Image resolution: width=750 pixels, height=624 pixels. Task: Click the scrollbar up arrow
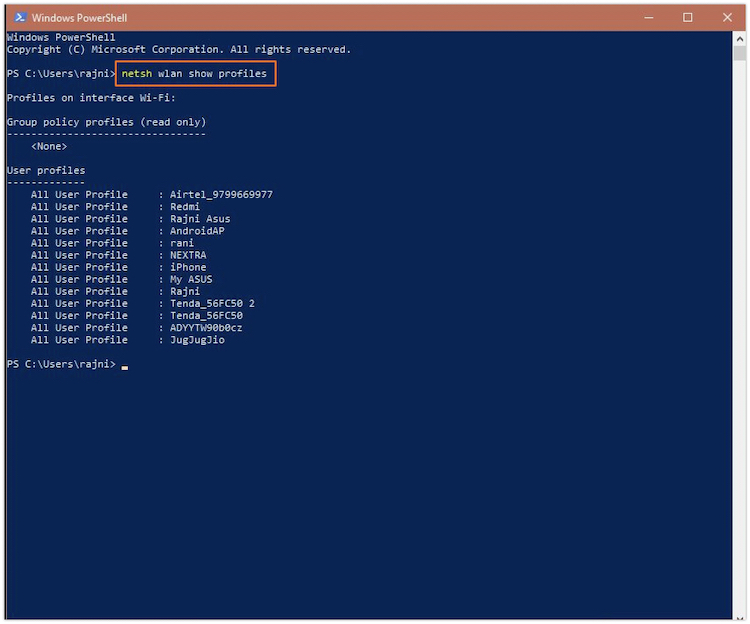click(x=739, y=38)
